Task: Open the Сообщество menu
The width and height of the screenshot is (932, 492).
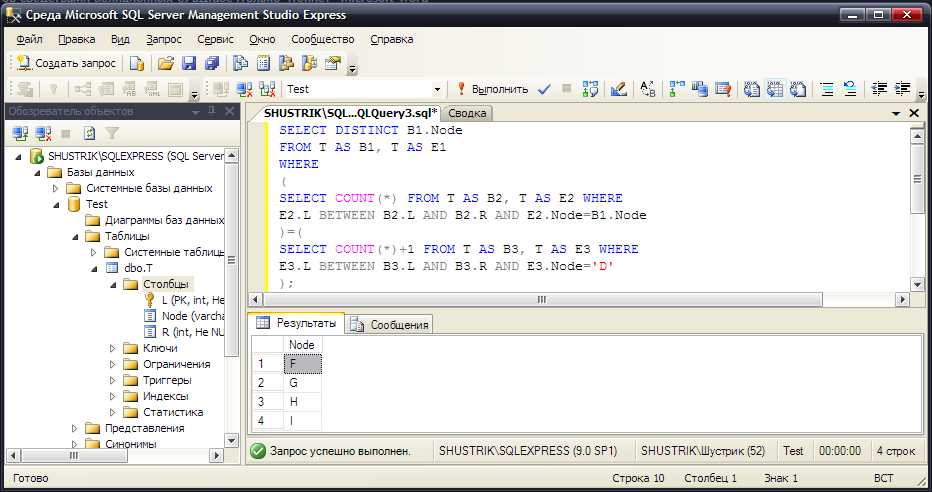Action: (x=322, y=39)
